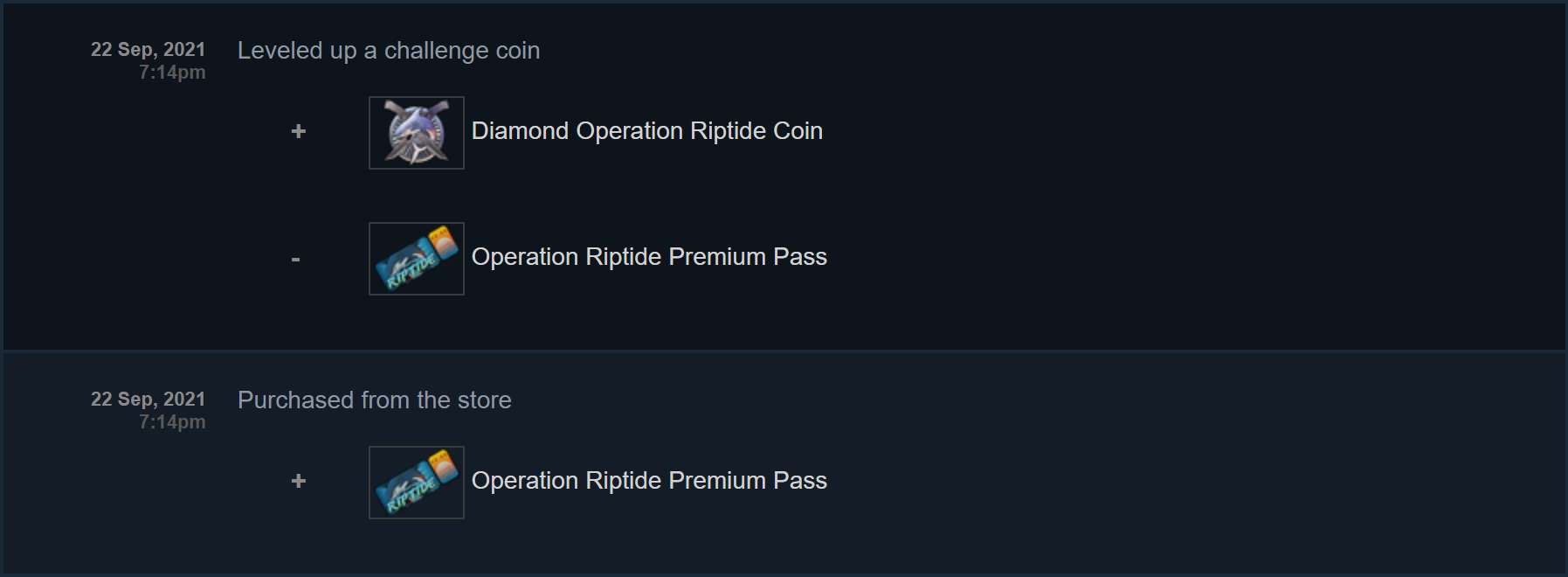This screenshot has height=577, width=1568.
Task: Open the Premium Pass name under store purchase
Action: coord(648,481)
